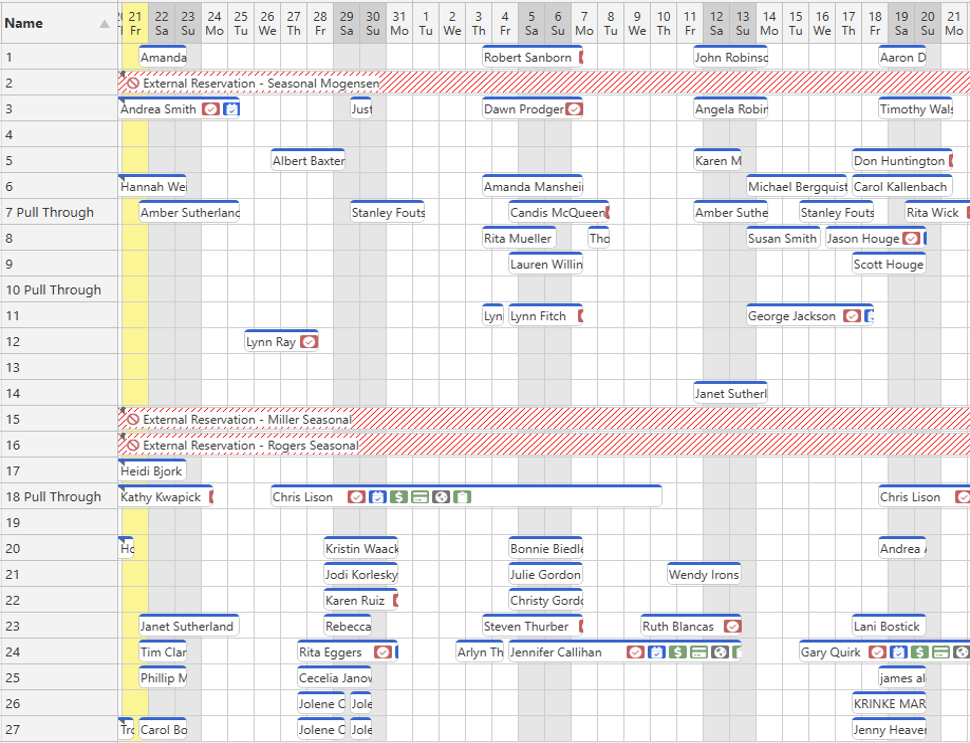Open Albert Baxter's reservation on site 5

pyautogui.click(x=308, y=161)
